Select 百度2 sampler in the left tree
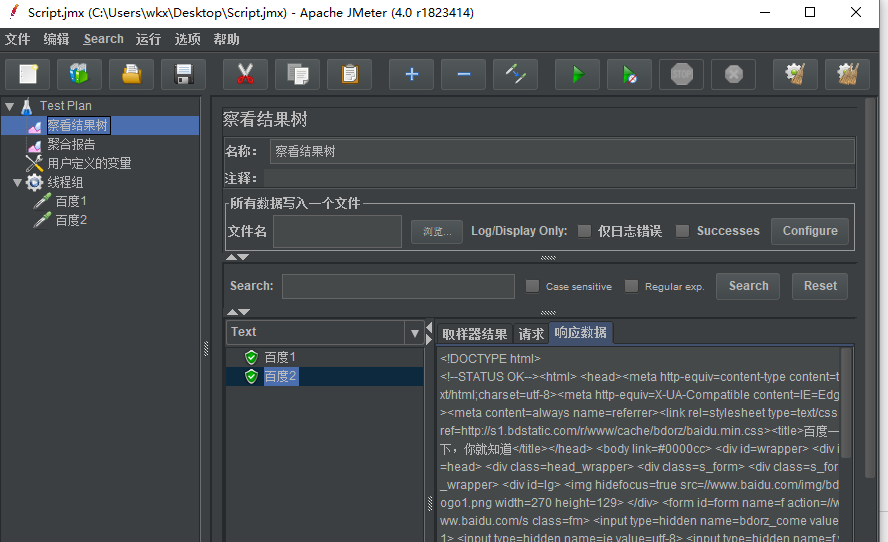The width and height of the screenshot is (888, 542). point(71,220)
